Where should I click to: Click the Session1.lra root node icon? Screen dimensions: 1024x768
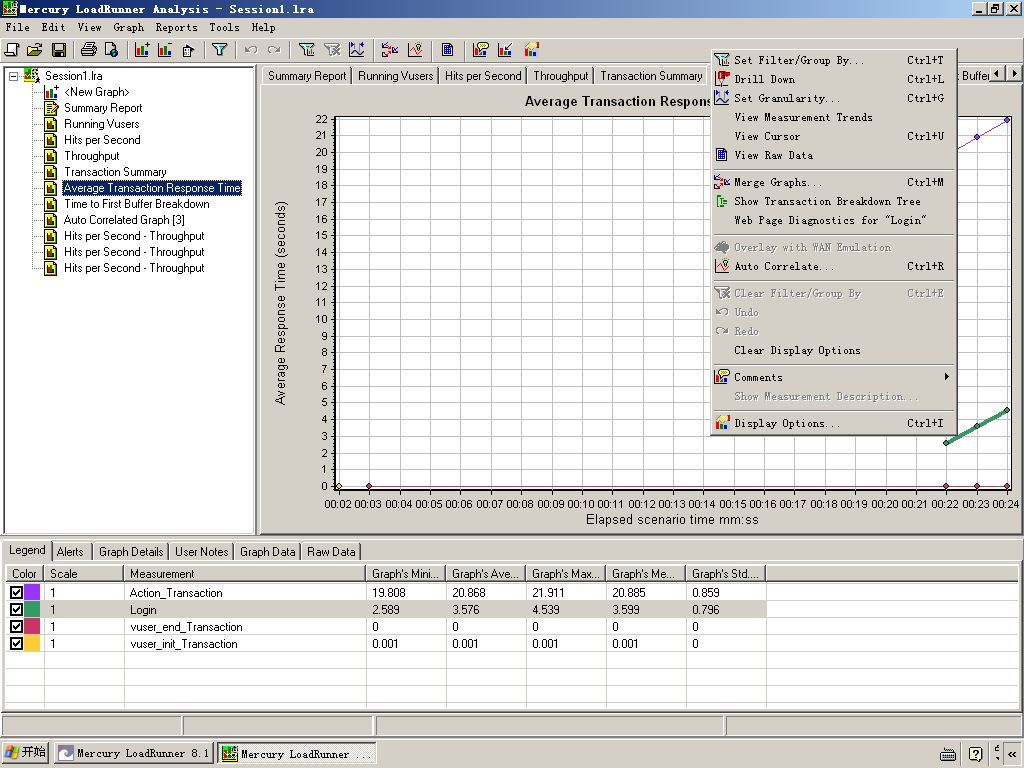(x=31, y=75)
